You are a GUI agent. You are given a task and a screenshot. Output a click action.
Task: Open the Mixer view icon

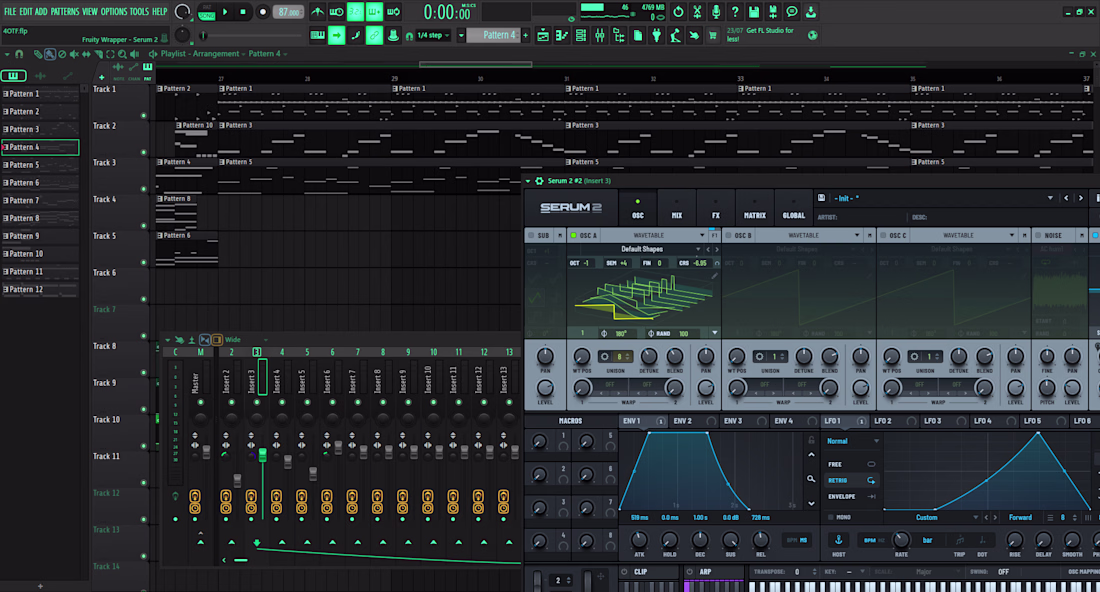tap(600, 35)
